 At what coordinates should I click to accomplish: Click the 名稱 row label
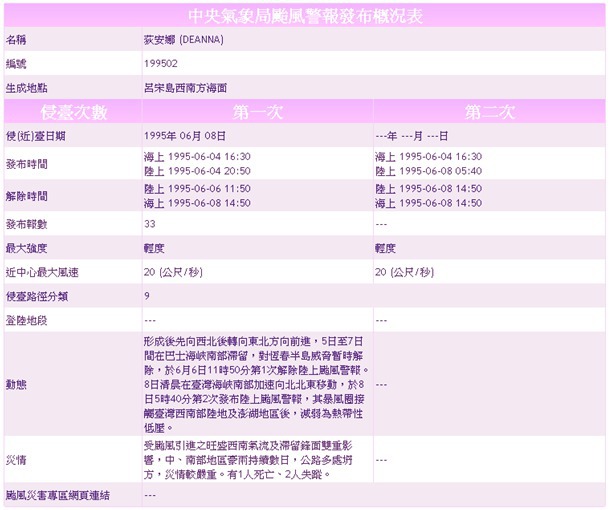16,40
